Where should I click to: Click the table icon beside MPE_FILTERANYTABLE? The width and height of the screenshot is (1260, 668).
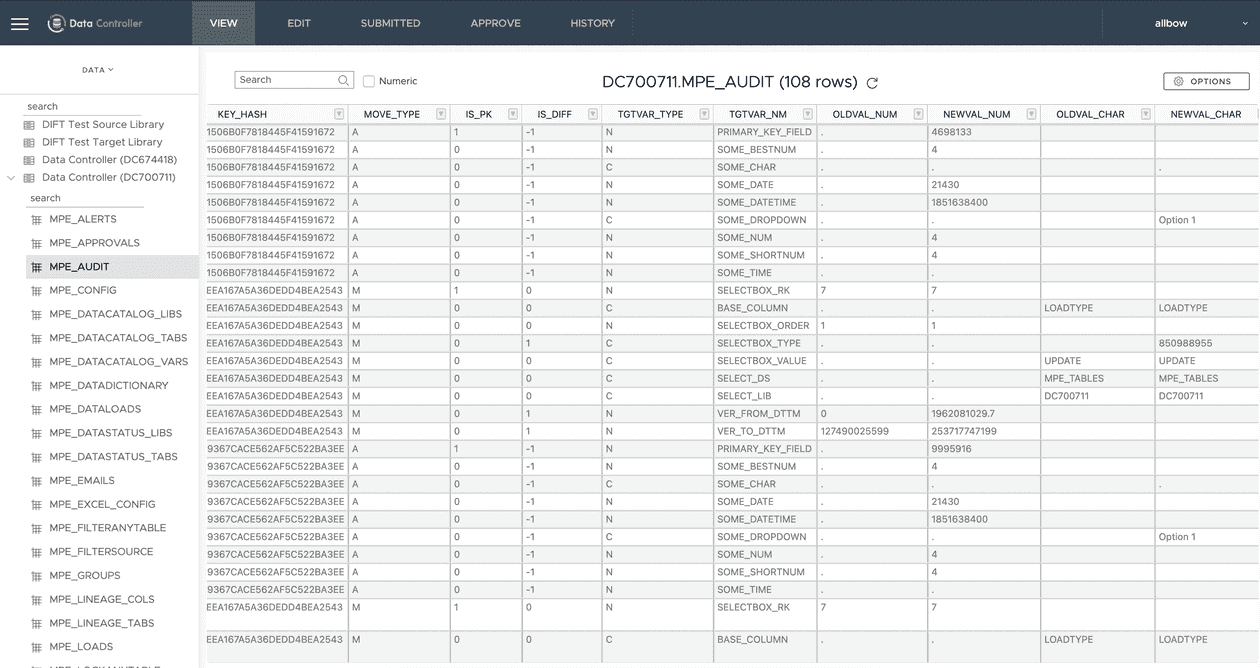pyautogui.click(x=37, y=528)
